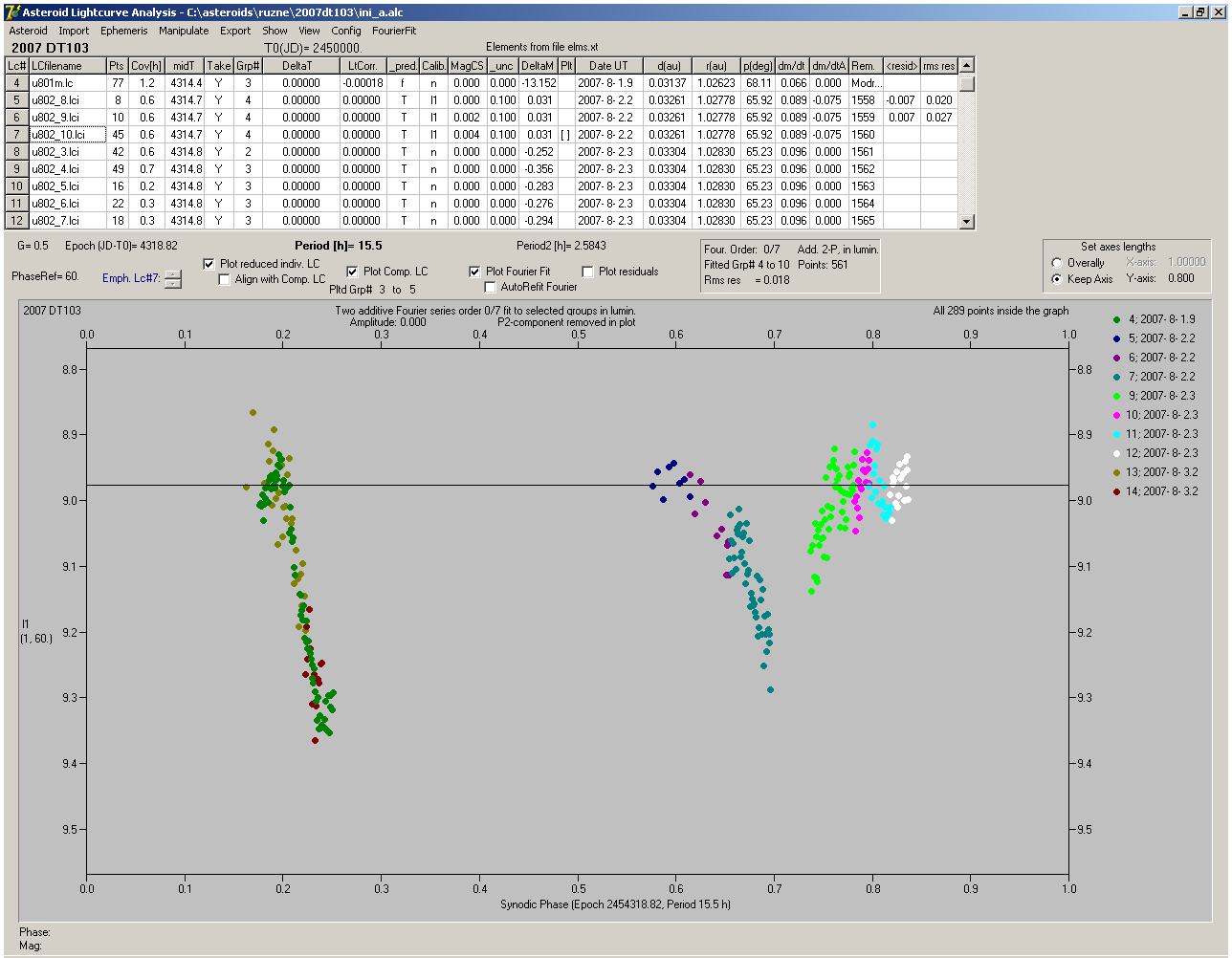The image size is (1232, 958).
Task: Toggle the Plot reduced indiv. LC checkbox
Action: point(209,264)
